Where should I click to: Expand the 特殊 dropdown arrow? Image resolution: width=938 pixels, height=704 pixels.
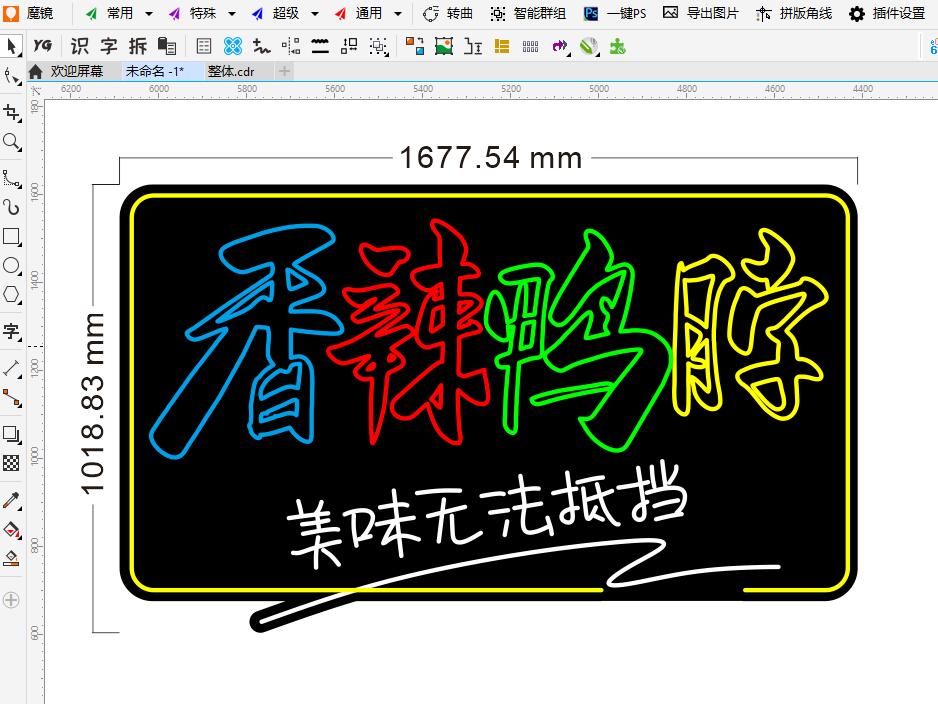click(232, 13)
